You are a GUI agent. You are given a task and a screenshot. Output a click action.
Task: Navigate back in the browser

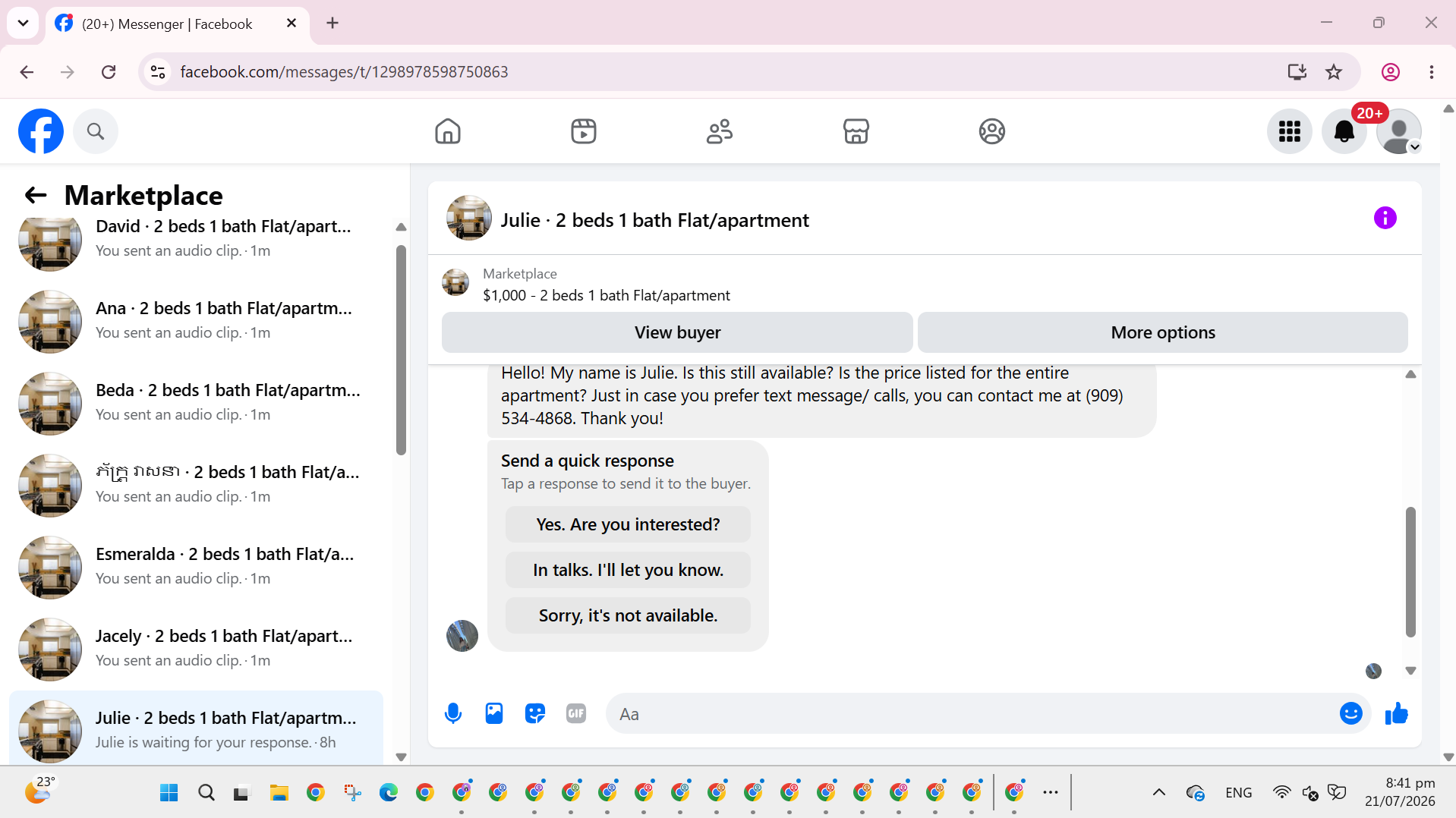point(27,72)
